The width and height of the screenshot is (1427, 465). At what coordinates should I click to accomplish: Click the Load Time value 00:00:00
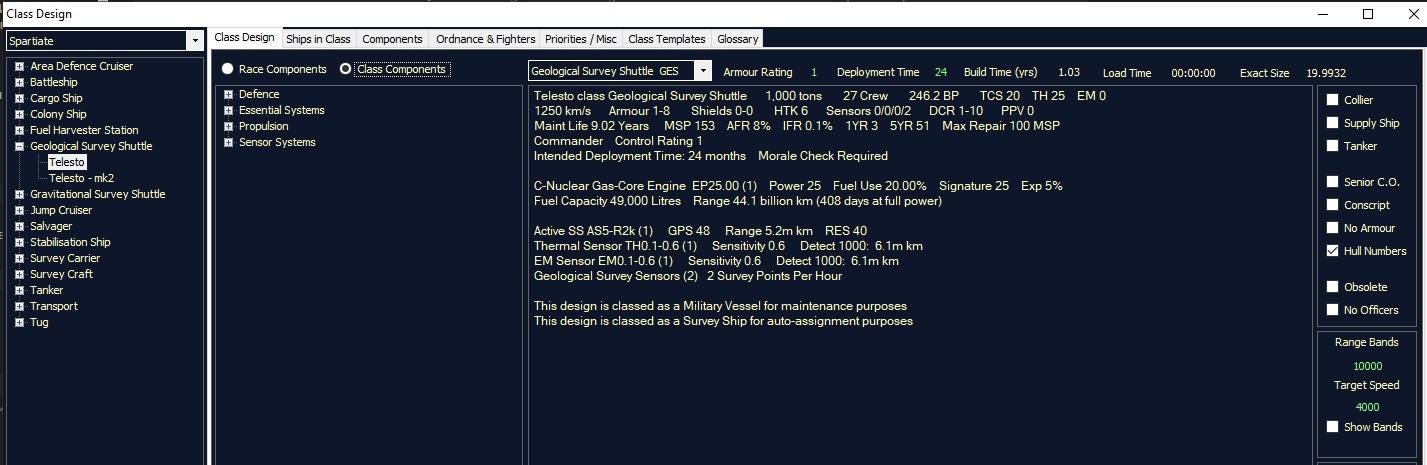pyautogui.click(x=1193, y=73)
